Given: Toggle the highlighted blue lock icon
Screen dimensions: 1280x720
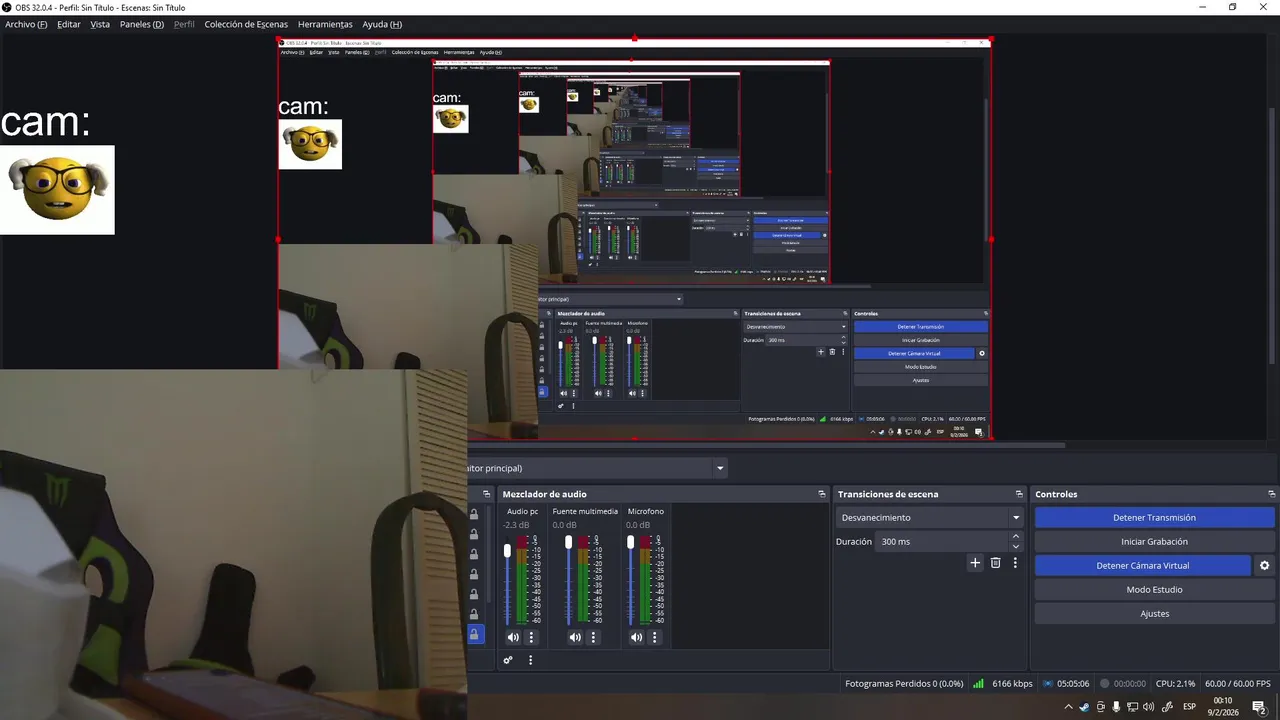Looking at the screenshot, I should tap(474, 634).
